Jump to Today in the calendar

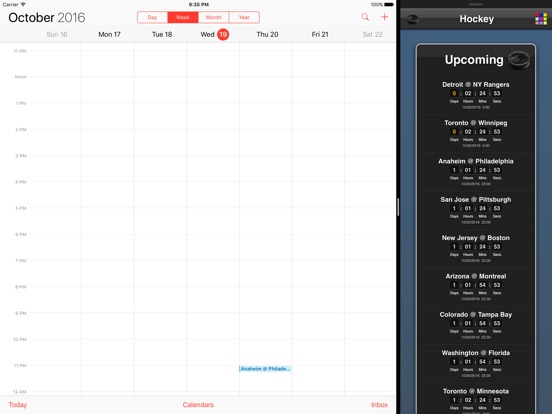pos(18,405)
